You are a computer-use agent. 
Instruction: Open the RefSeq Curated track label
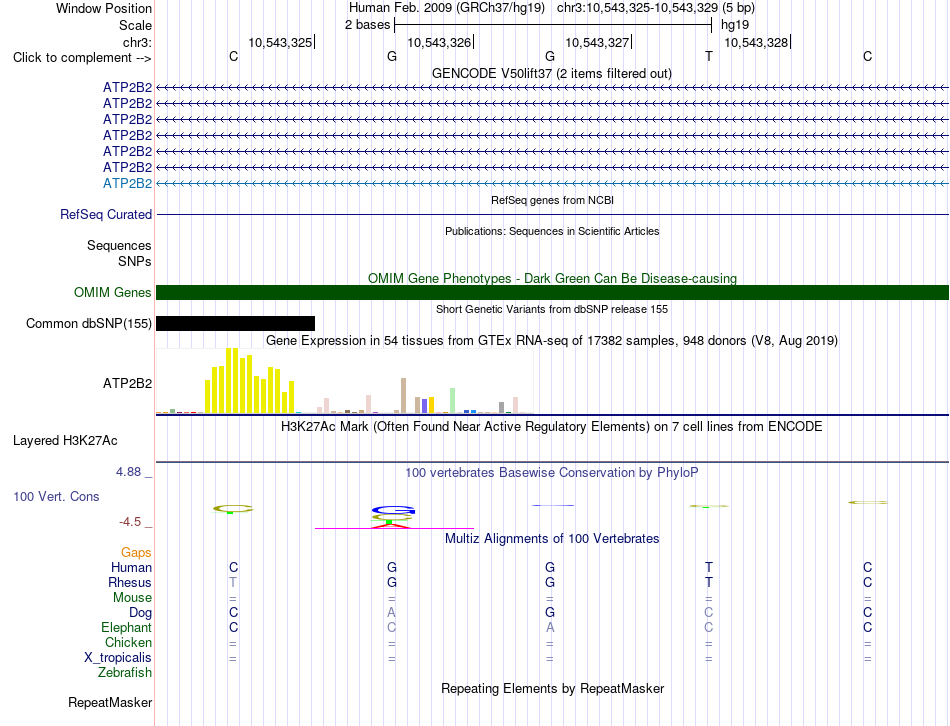(106, 215)
